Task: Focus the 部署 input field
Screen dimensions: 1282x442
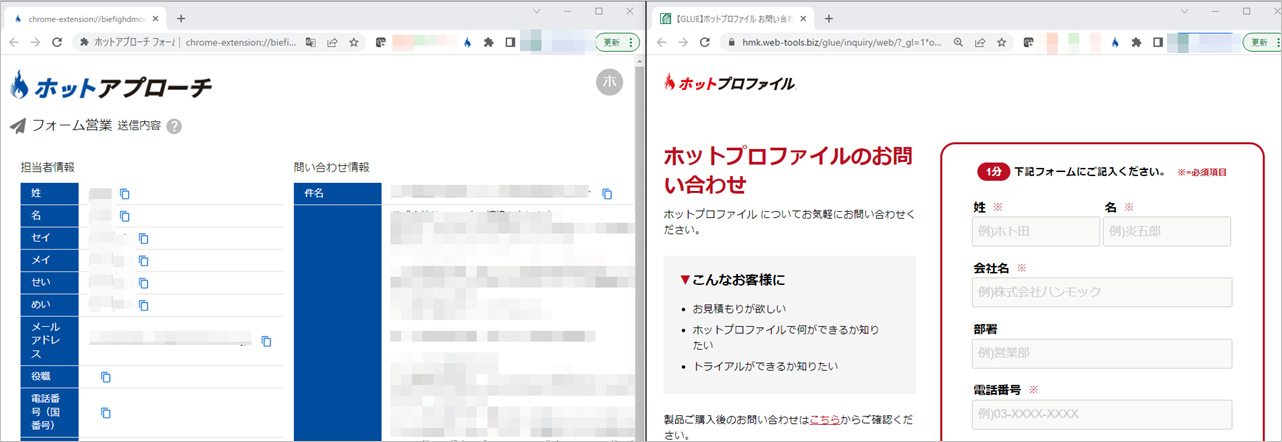Action: coord(1102,353)
